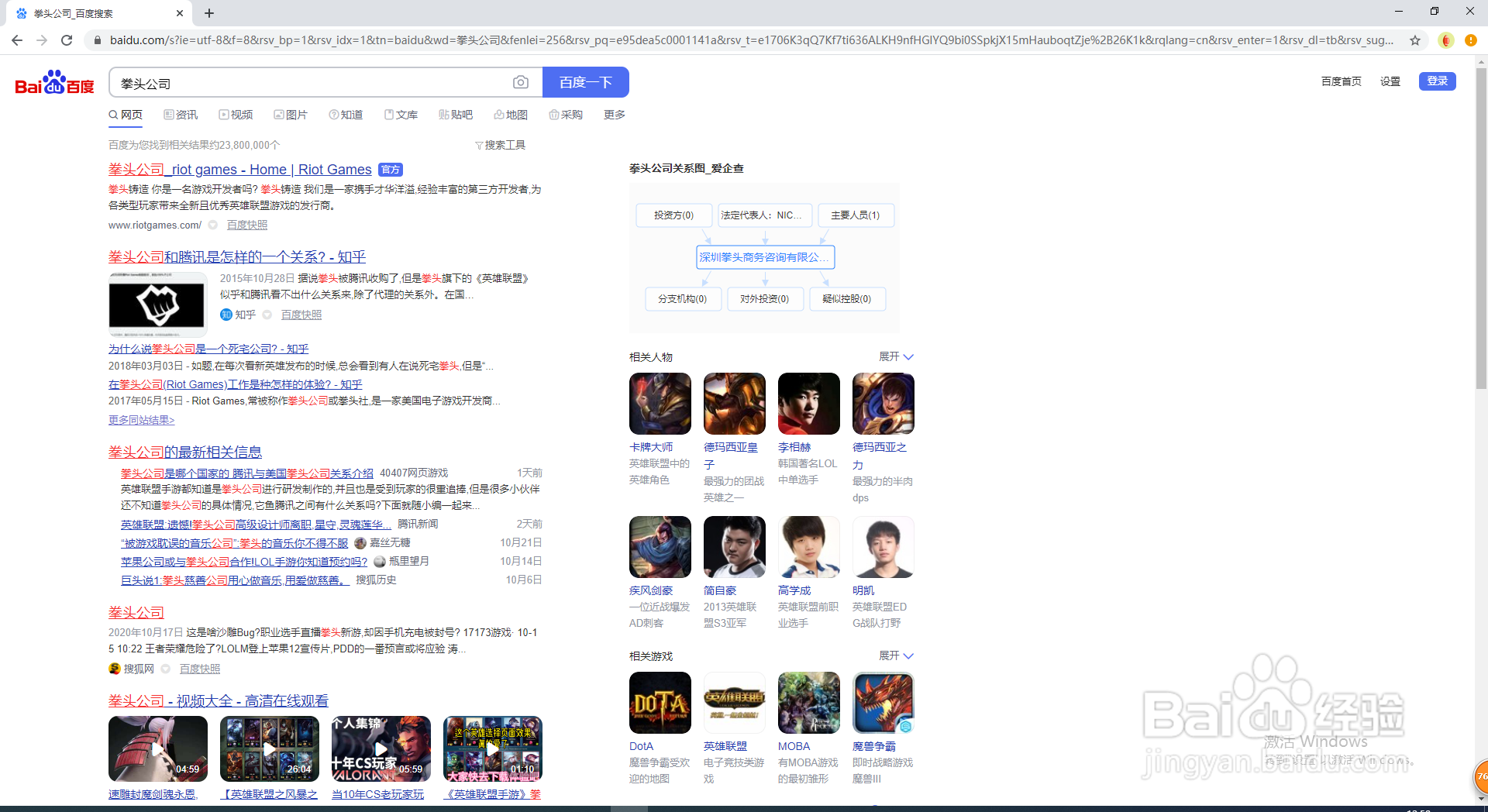This screenshot has width=1488, height=812.
Task: Expand the 相关游戏 section with 展开
Action: [x=895, y=655]
